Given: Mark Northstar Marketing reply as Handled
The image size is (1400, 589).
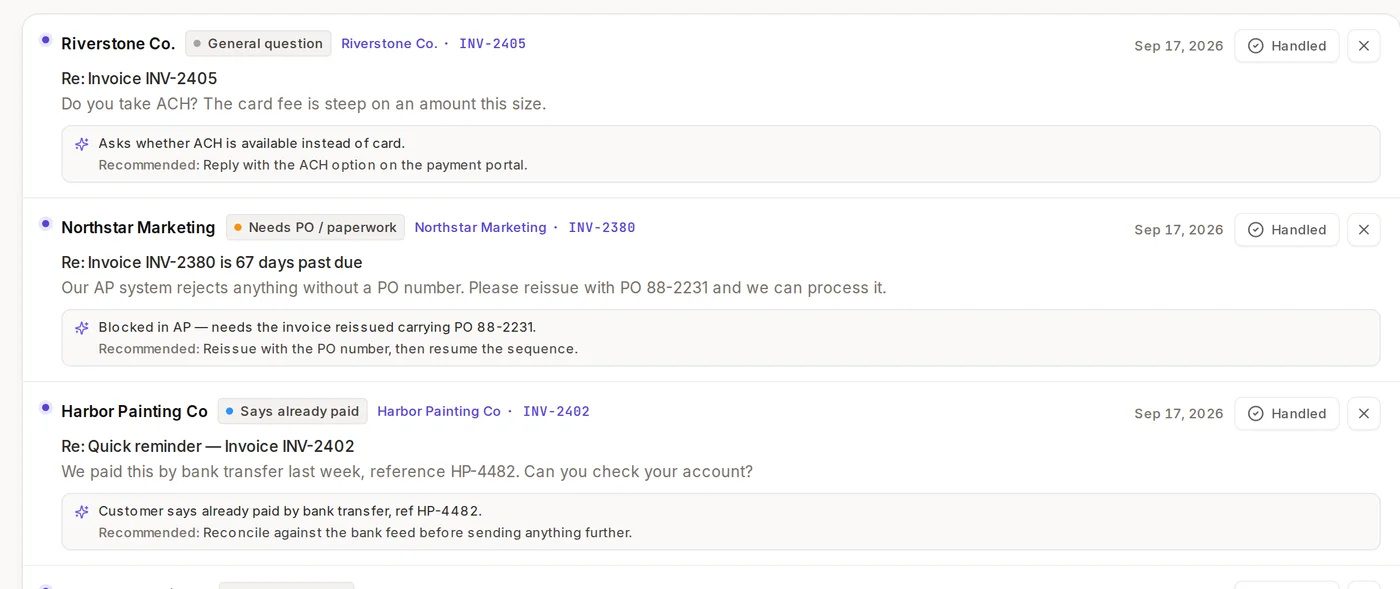Looking at the screenshot, I should [x=1286, y=230].
